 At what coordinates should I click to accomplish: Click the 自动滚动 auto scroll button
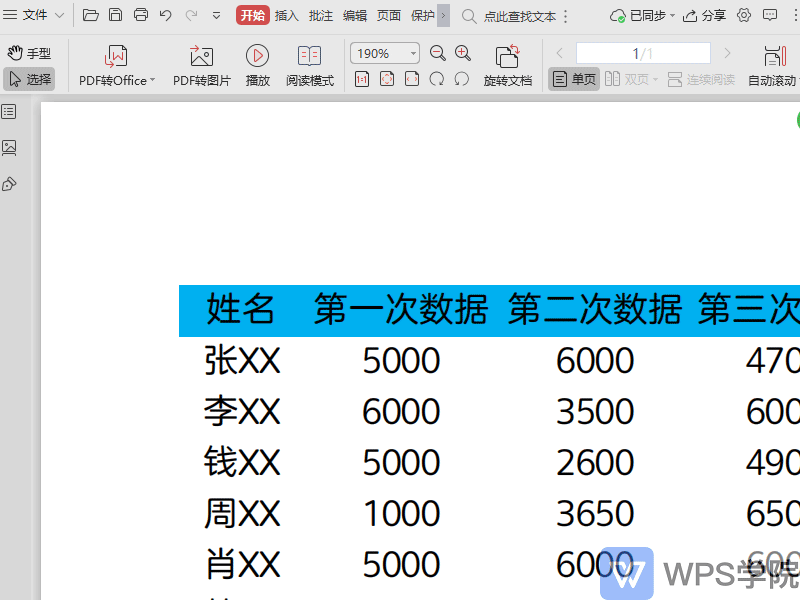(x=772, y=65)
